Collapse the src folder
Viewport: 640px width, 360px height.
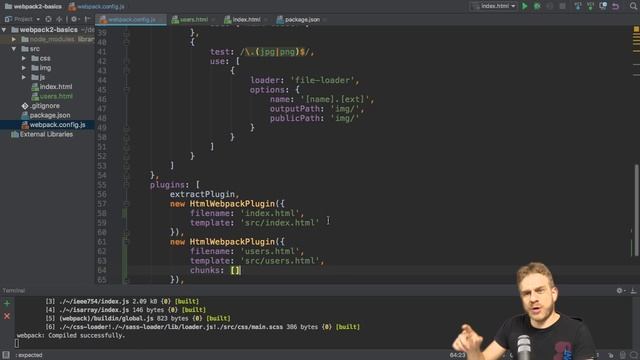14,49
